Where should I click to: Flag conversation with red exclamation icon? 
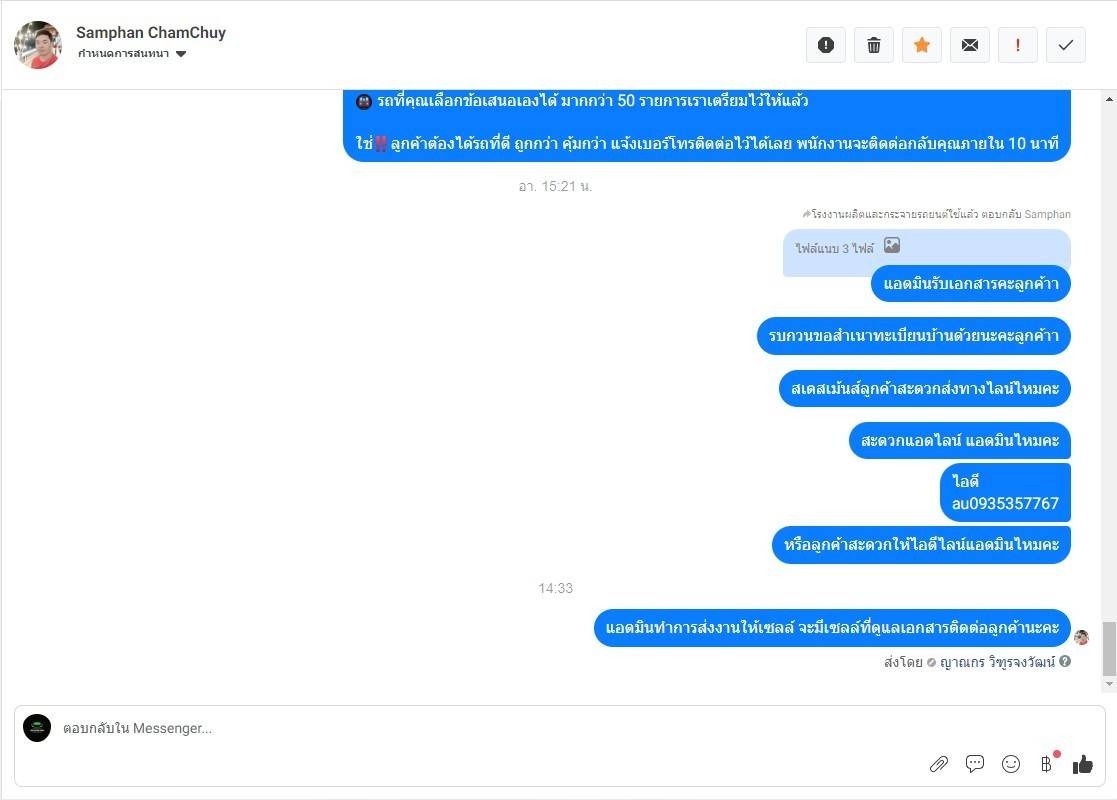1017,45
